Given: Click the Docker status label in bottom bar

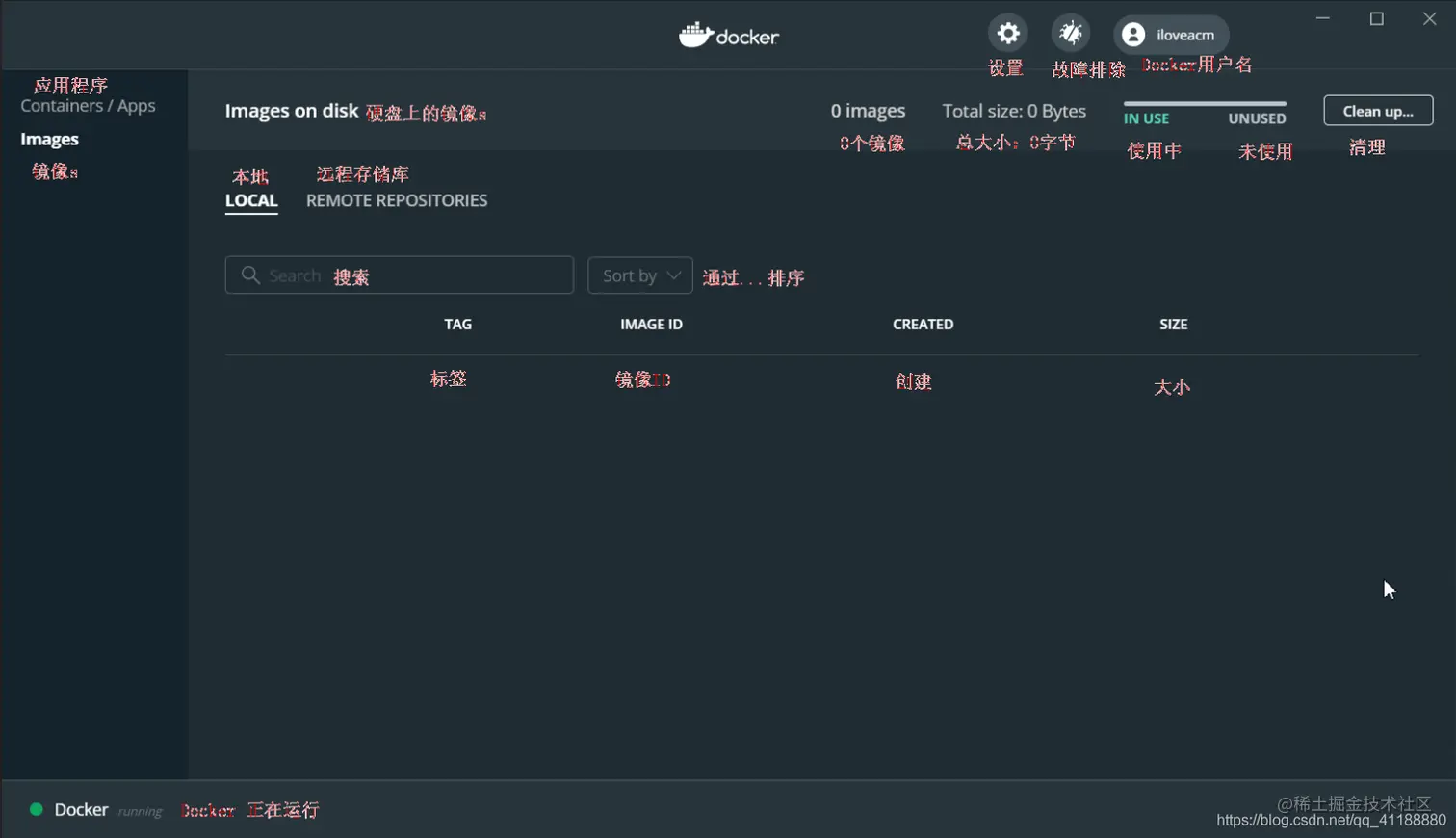Looking at the screenshot, I should click(x=81, y=809).
